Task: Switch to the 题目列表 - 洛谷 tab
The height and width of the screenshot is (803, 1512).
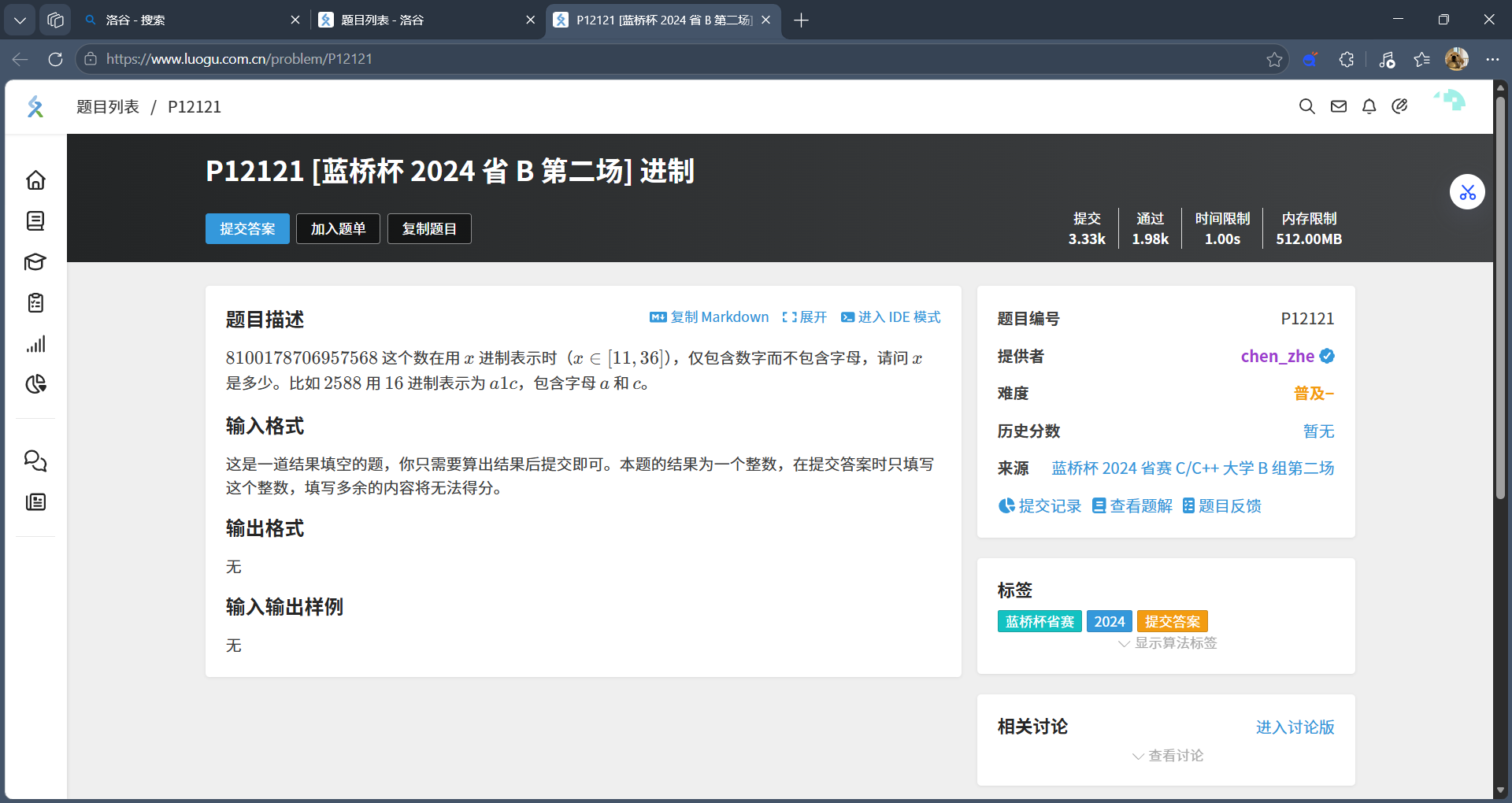Action: tap(425, 20)
